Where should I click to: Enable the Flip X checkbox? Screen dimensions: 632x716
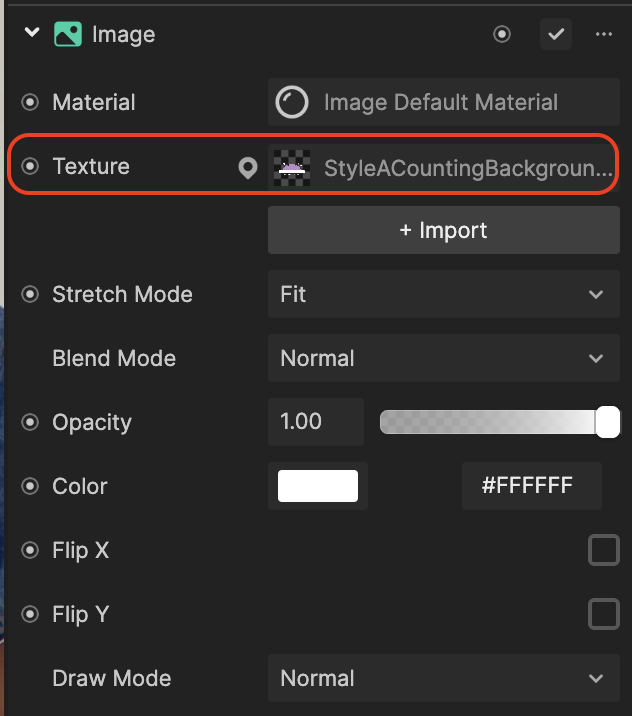pyautogui.click(x=604, y=550)
